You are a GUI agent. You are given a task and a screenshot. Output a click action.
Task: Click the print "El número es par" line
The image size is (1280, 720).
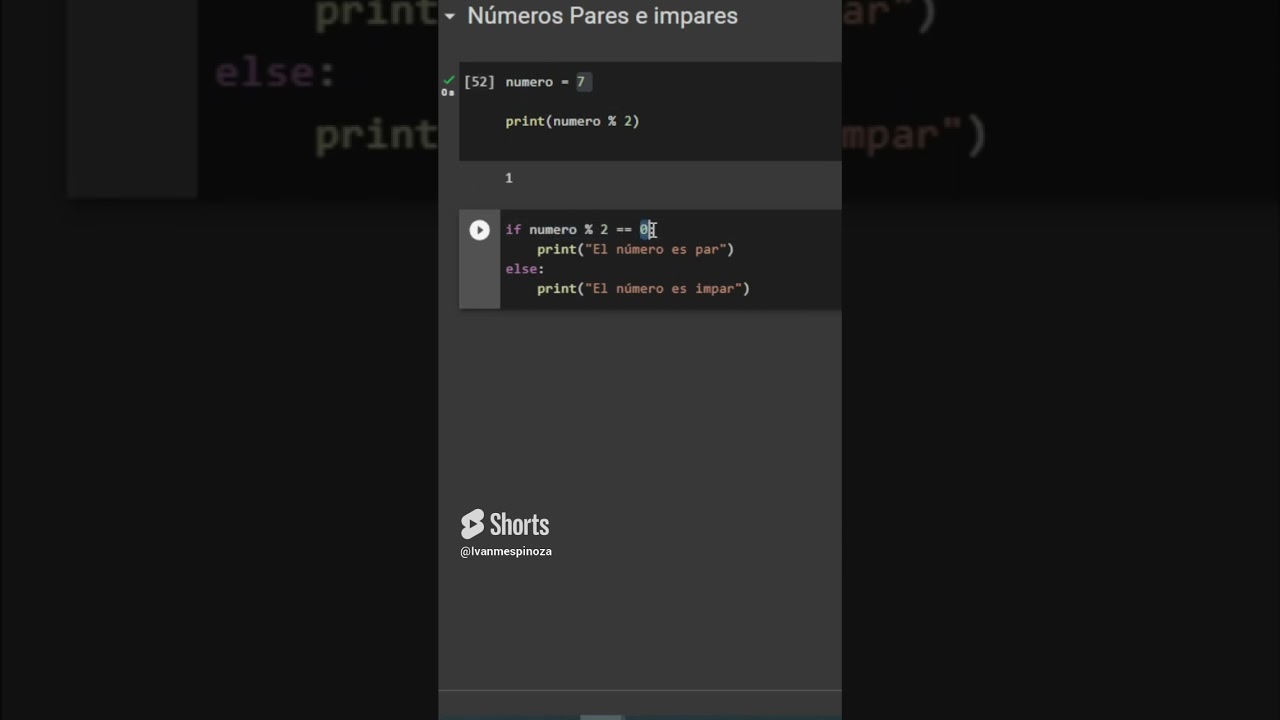pos(635,249)
